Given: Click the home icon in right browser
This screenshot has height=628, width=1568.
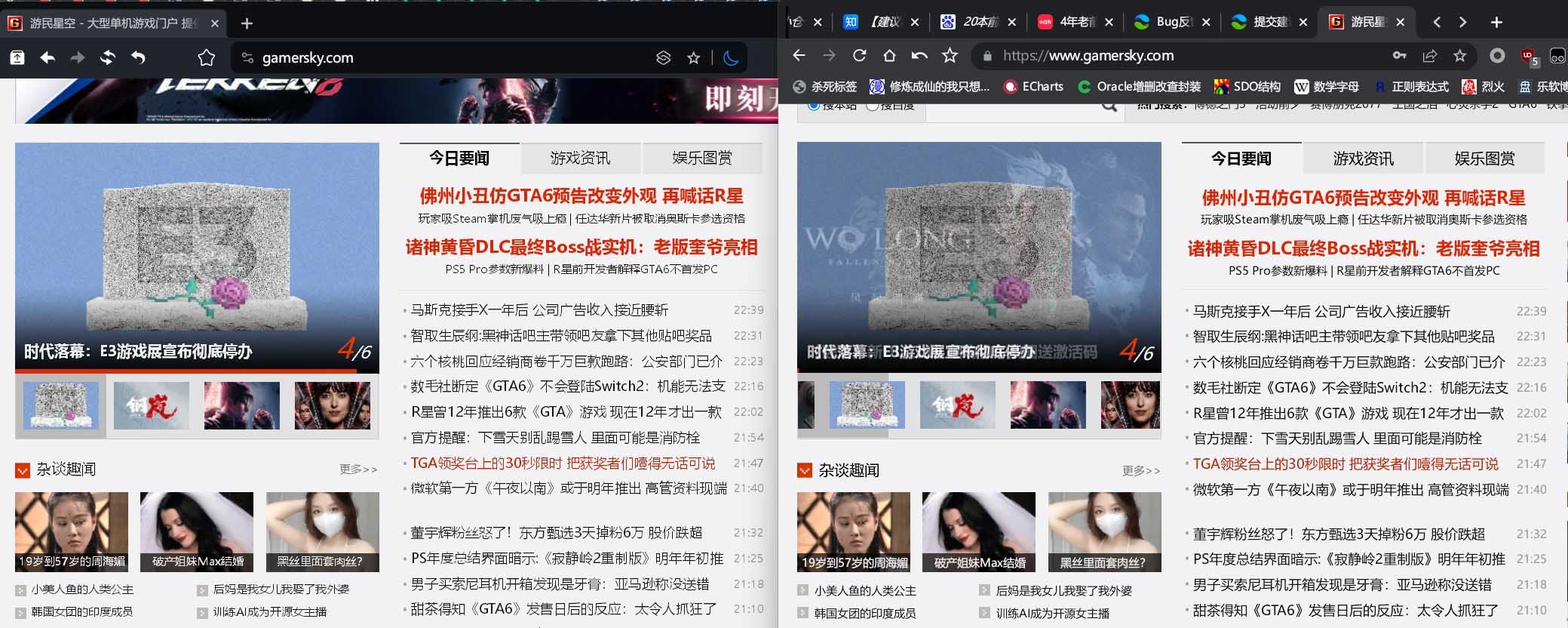Looking at the screenshot, I should tap(889, 55).
